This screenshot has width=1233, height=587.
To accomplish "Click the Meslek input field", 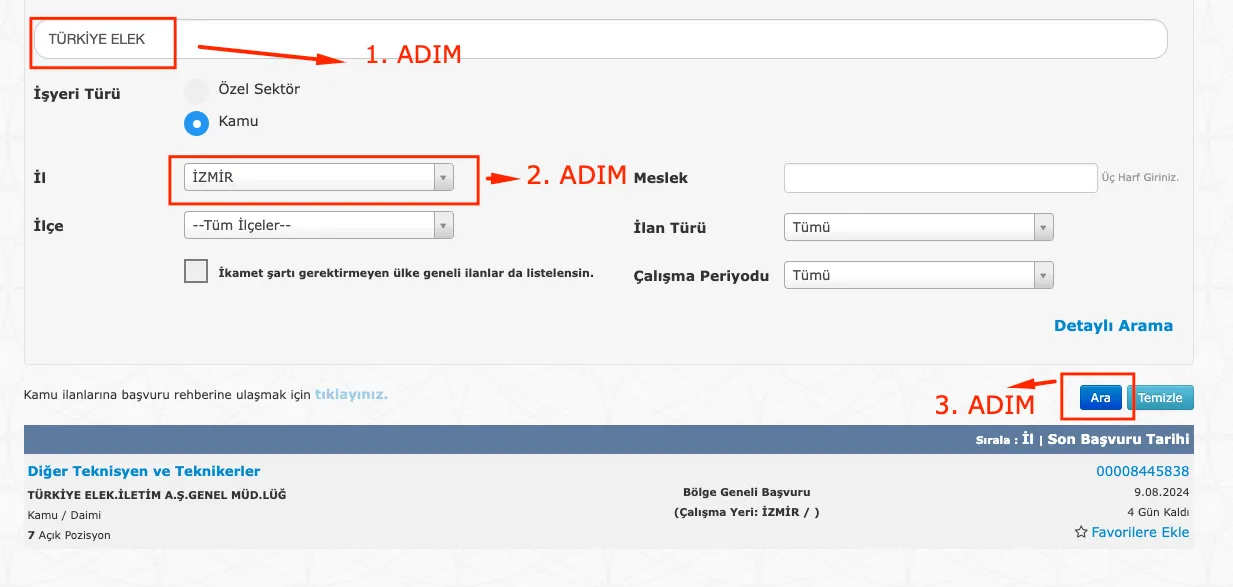I will click(x=941, y=177).
